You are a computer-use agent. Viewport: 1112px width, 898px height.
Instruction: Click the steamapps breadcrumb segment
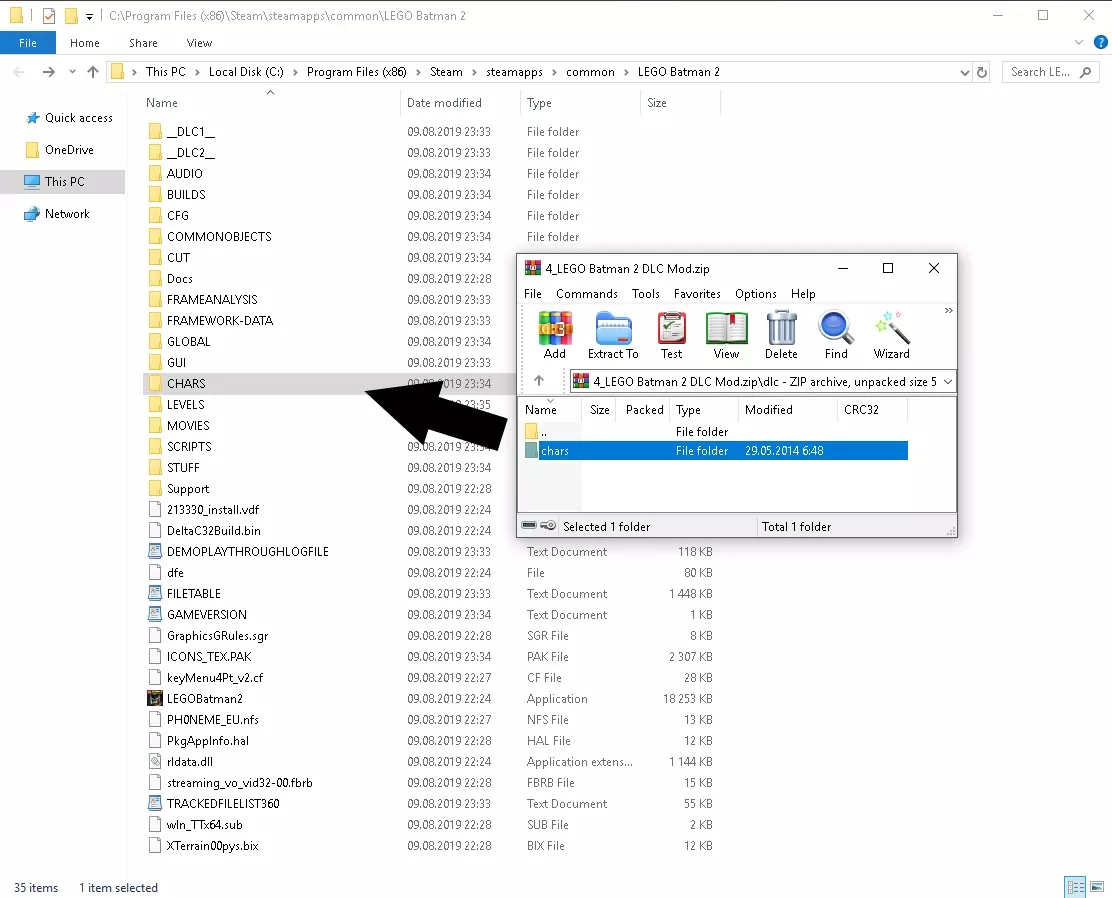pos(514,72)
